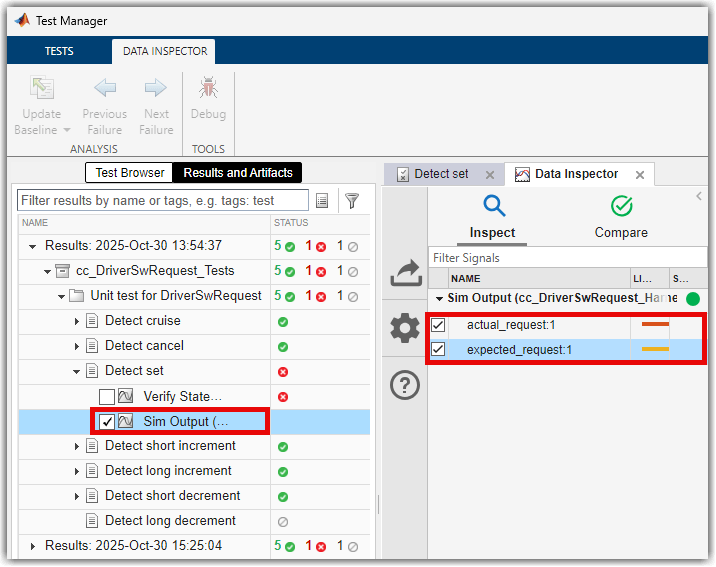Collapse the Detect set test
This screenshot has height=567, width=716.
76,372
